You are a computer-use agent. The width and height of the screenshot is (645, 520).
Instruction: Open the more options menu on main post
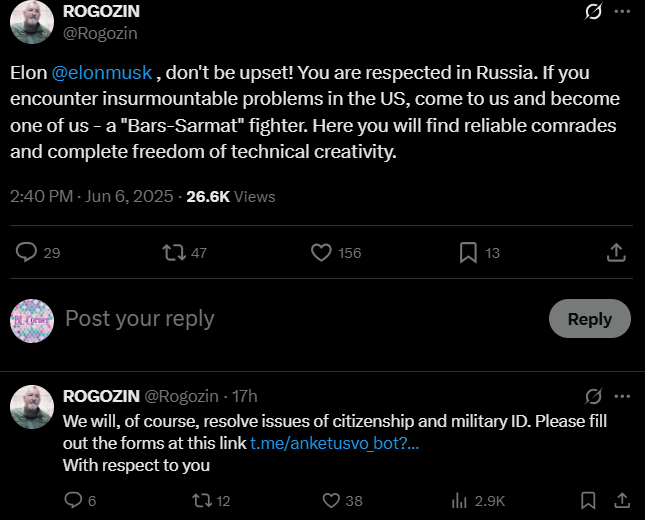pos(622,12)
